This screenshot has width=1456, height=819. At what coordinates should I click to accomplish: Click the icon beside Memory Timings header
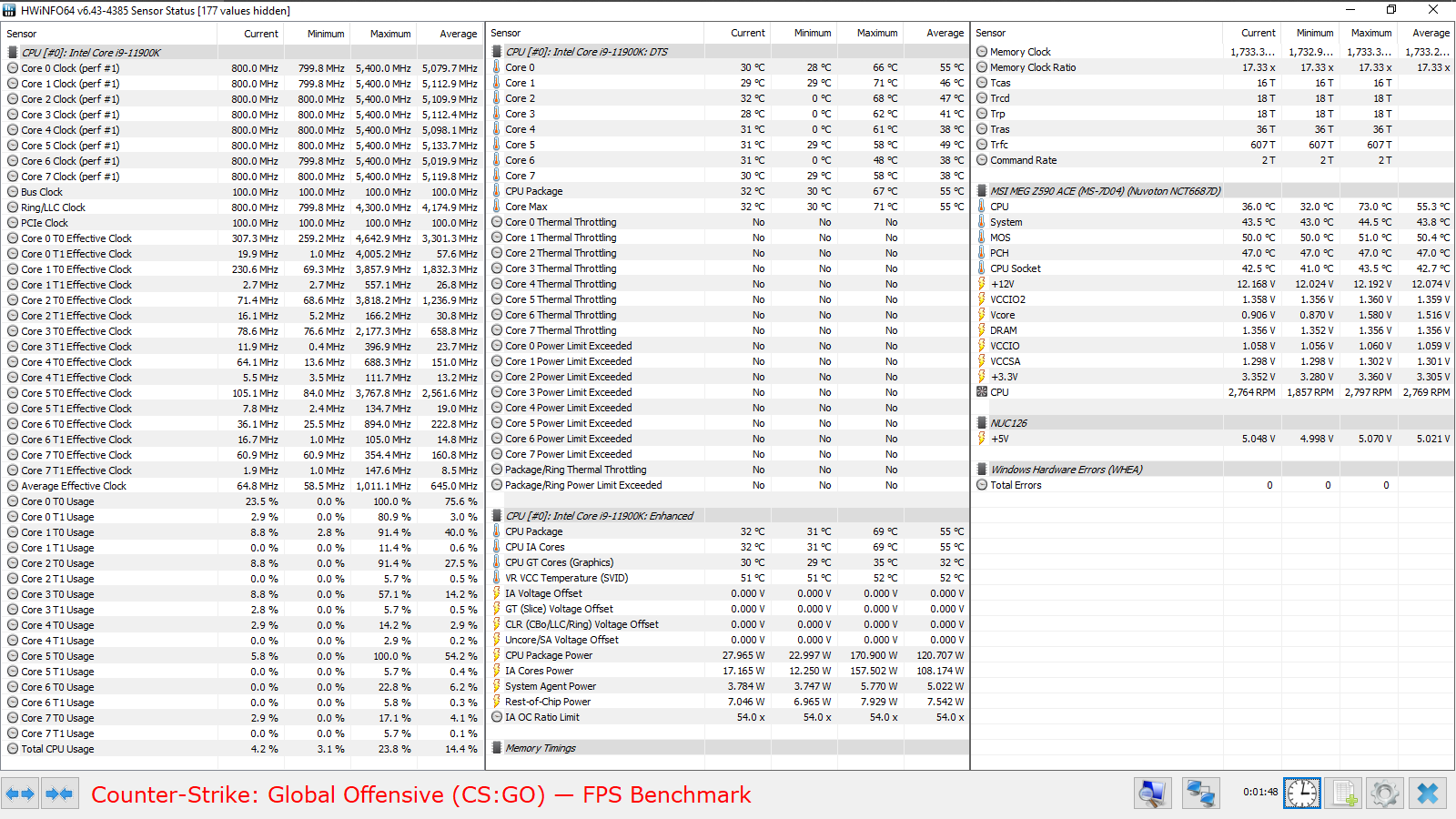(x=497, y=748)
